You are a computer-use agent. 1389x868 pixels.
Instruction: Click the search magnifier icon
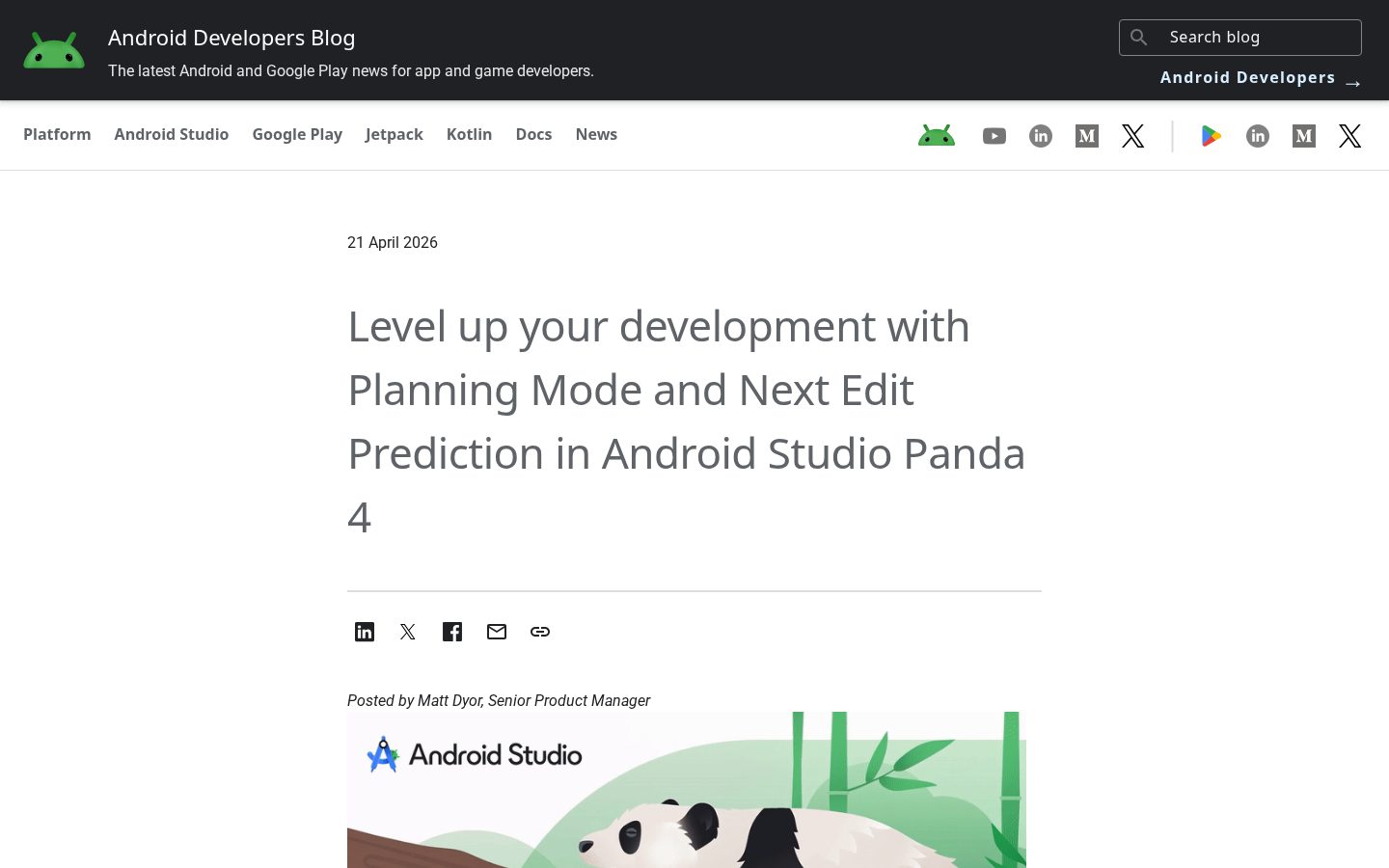click(1139, 38)
